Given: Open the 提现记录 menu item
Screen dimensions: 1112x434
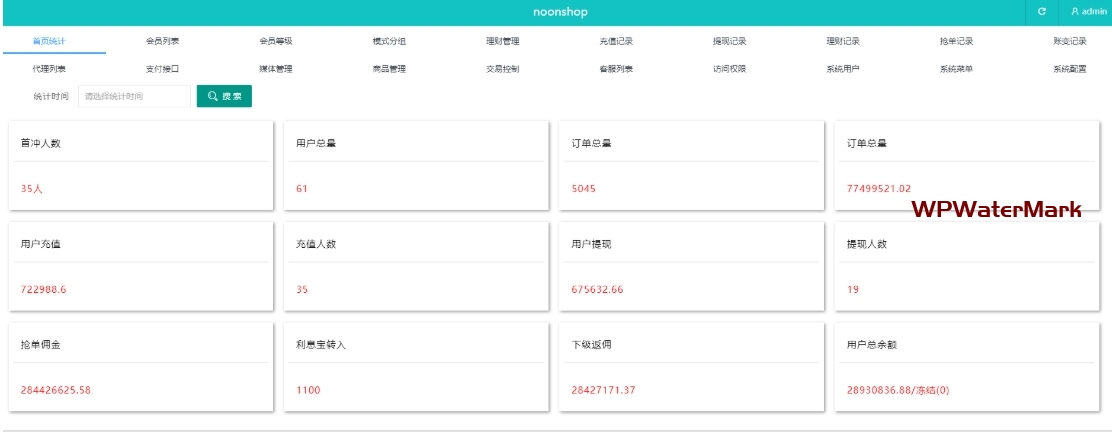Looking at the screenshot, I should tap(729, 41).
